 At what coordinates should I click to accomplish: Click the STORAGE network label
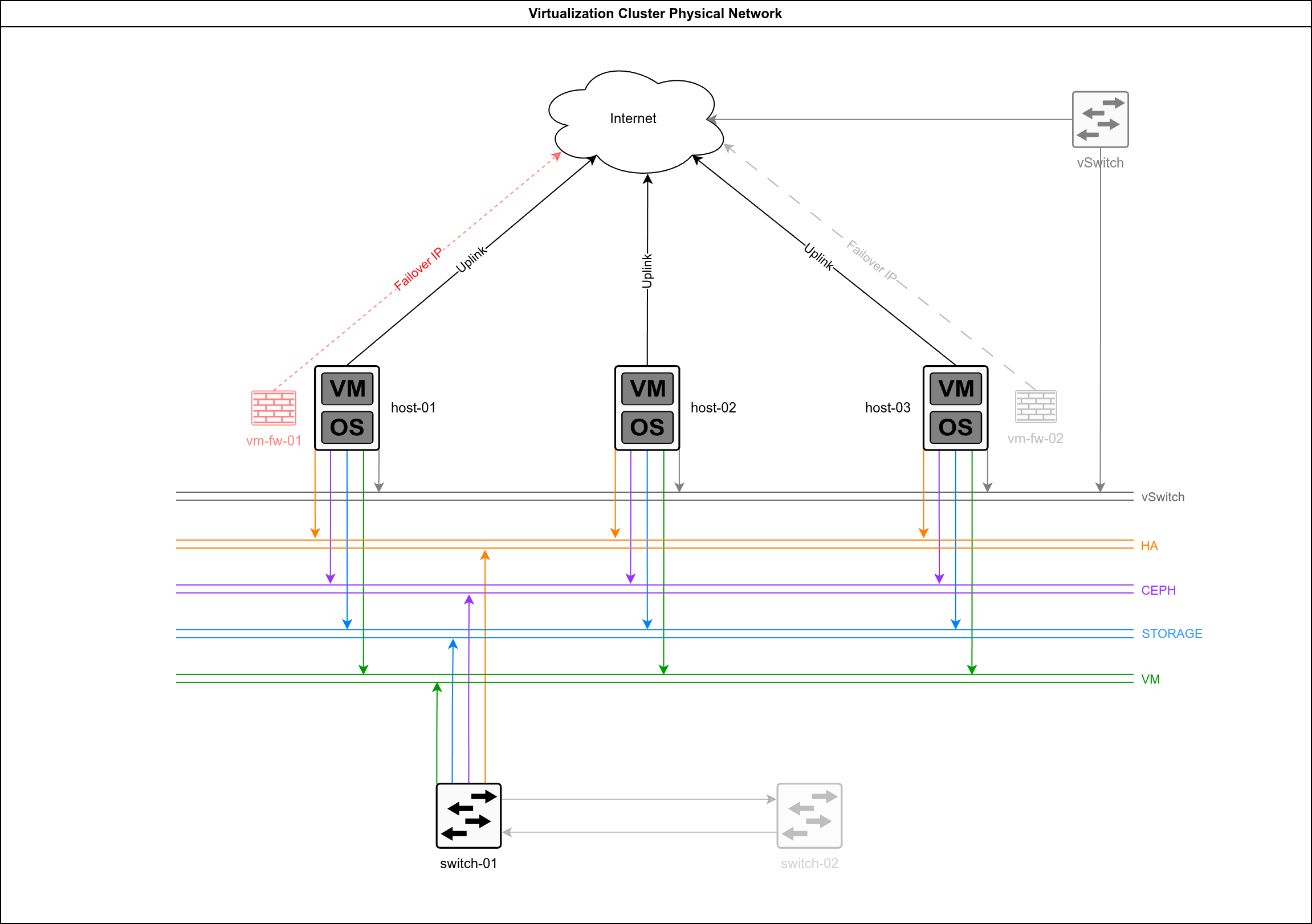coord(1172,633)
